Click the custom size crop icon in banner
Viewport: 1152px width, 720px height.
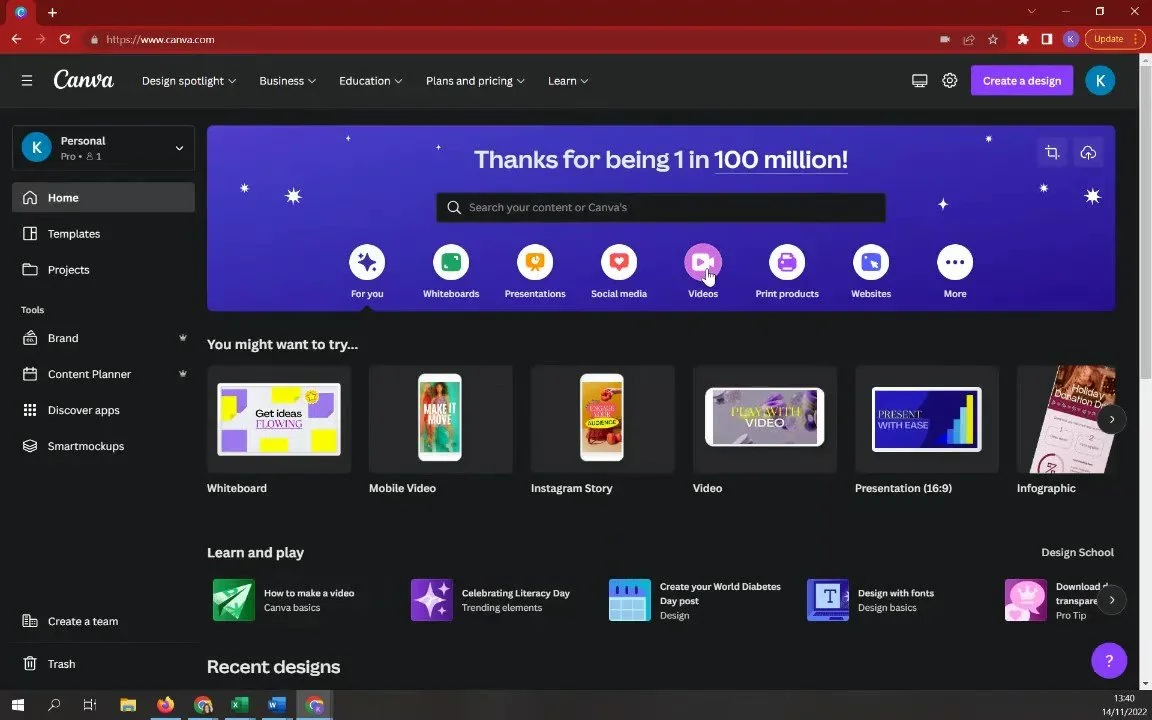tap(1052, 153)
